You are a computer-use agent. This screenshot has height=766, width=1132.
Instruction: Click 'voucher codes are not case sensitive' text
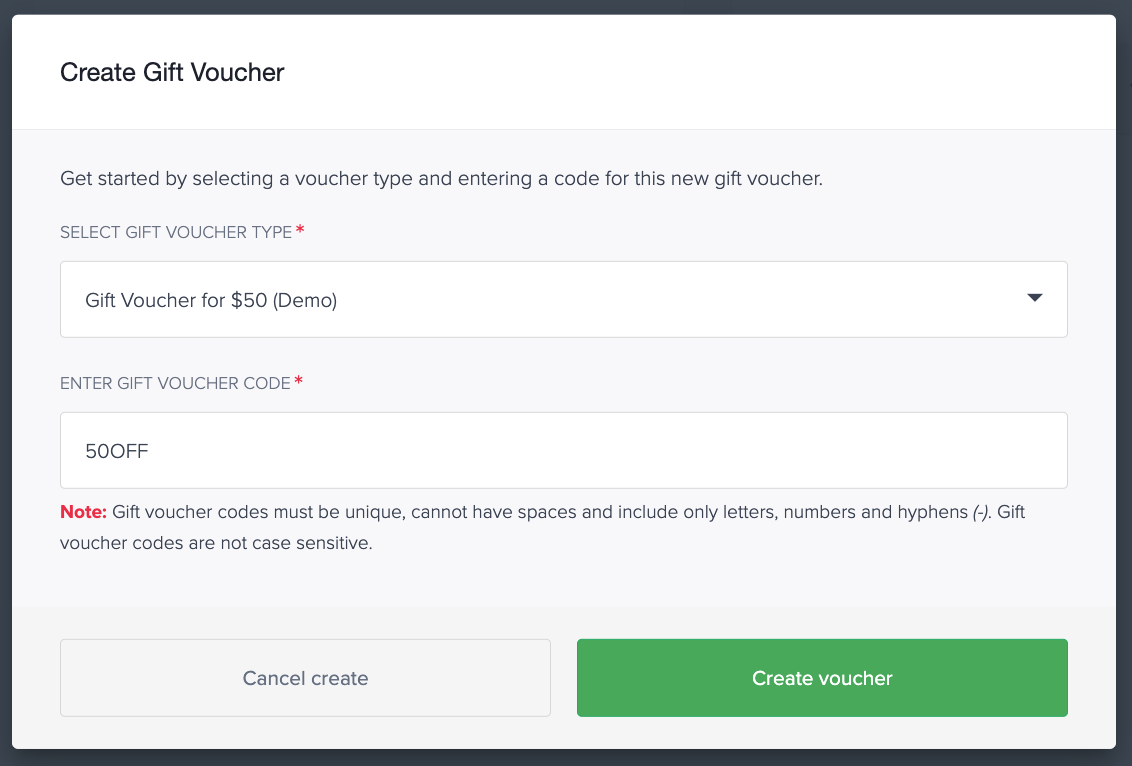pos(216,543)
